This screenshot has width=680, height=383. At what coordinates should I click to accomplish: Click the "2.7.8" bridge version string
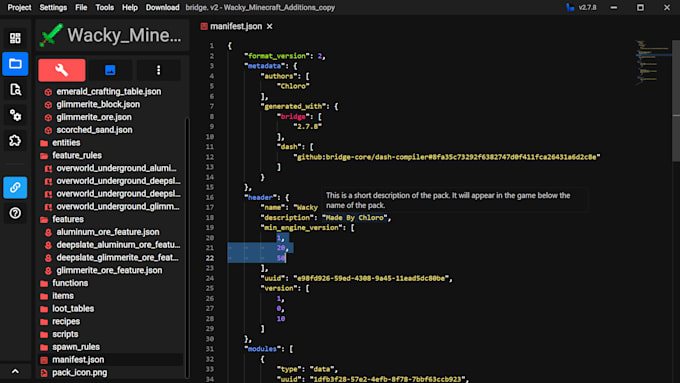pyautogui.click(x=307, y=127)
